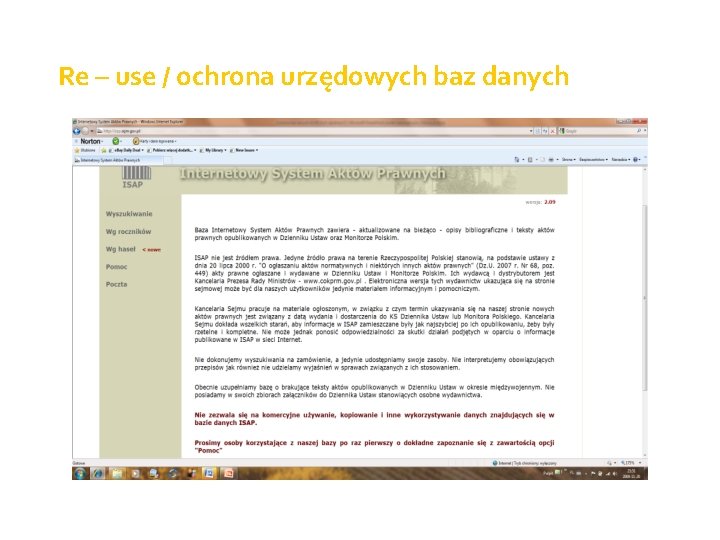Screen dimensions: 720x540
Task: Click the Home page toolbar icon
Action: coord(517,159)
